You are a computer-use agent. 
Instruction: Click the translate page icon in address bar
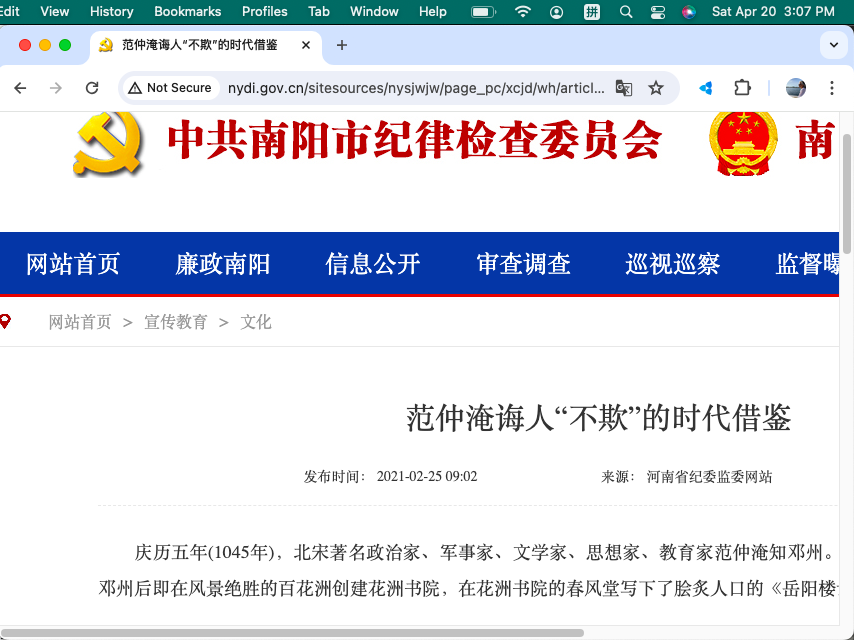(624, 88)
